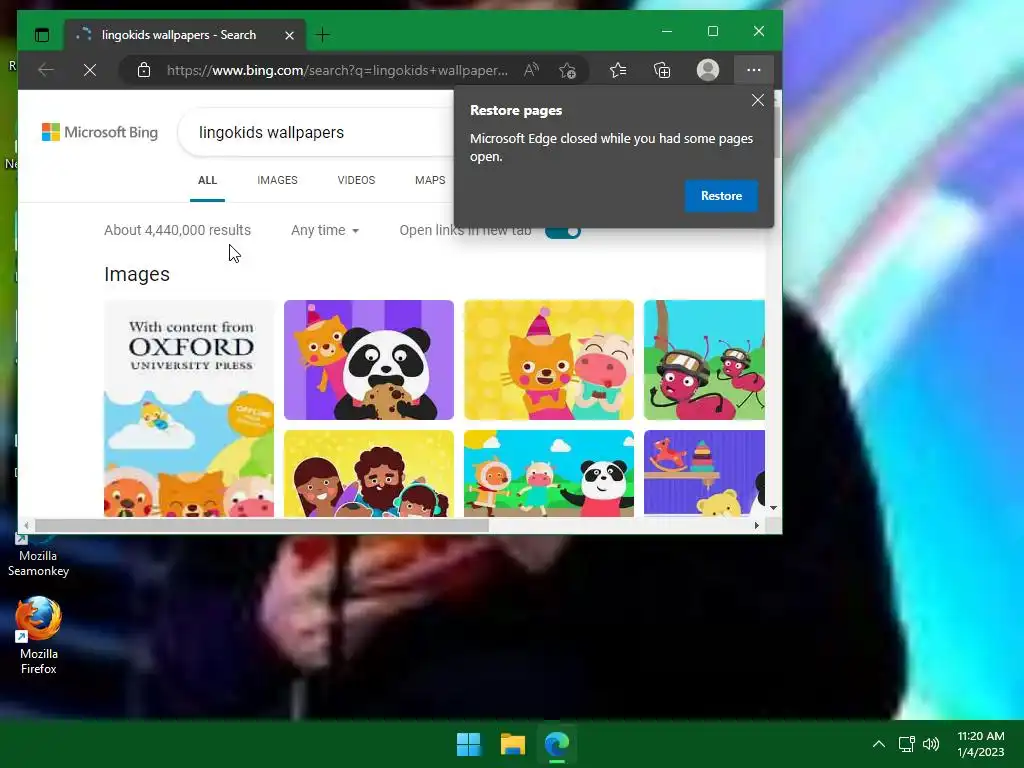This screenshot has width=1024, height=768.
Task: Open a new tab with the plus button
Action: pos(323,35)
